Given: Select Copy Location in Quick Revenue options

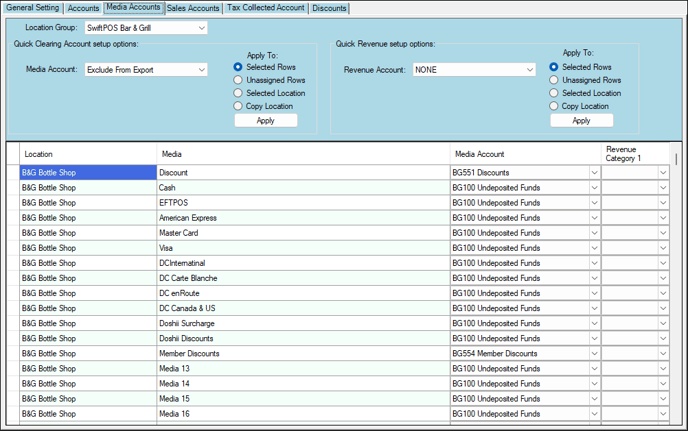Looking at the screenshot, I should coord(555,106).
